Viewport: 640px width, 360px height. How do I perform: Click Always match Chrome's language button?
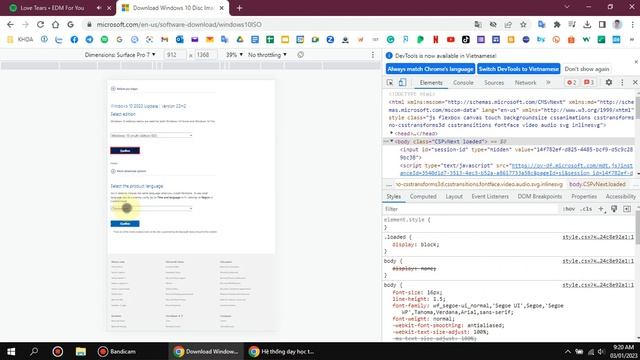coord(430,69)
